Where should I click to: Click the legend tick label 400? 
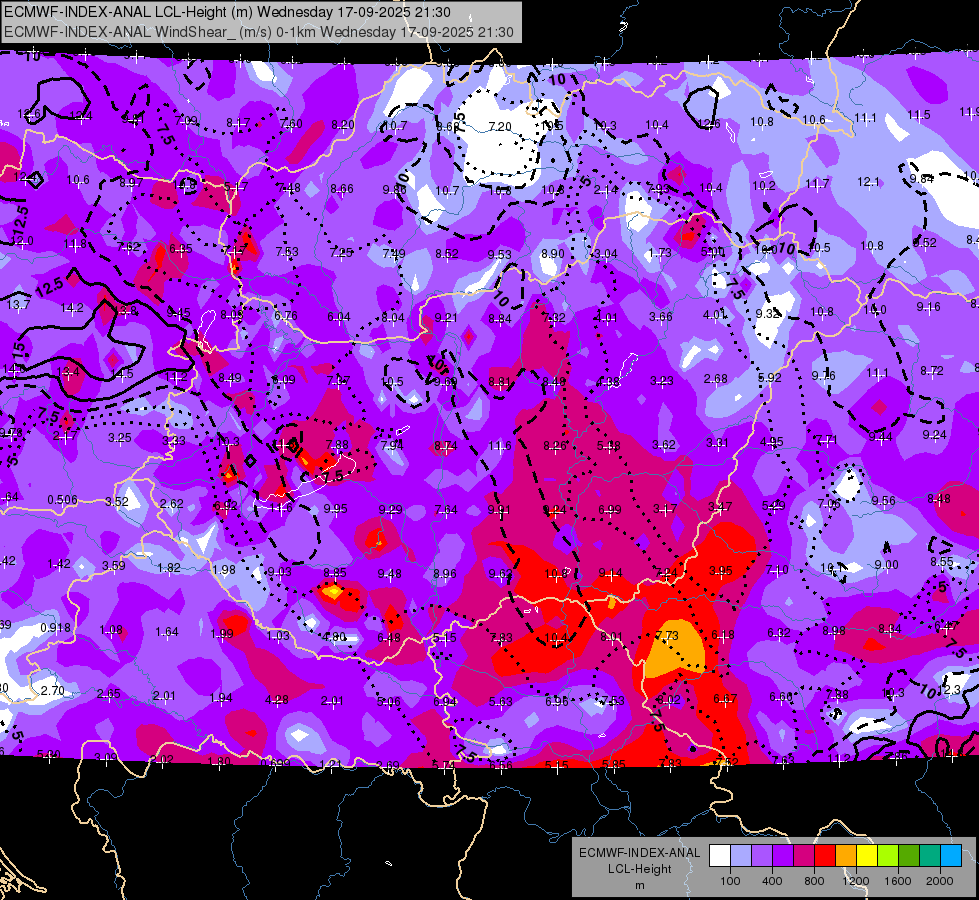(x=772, y=881)
